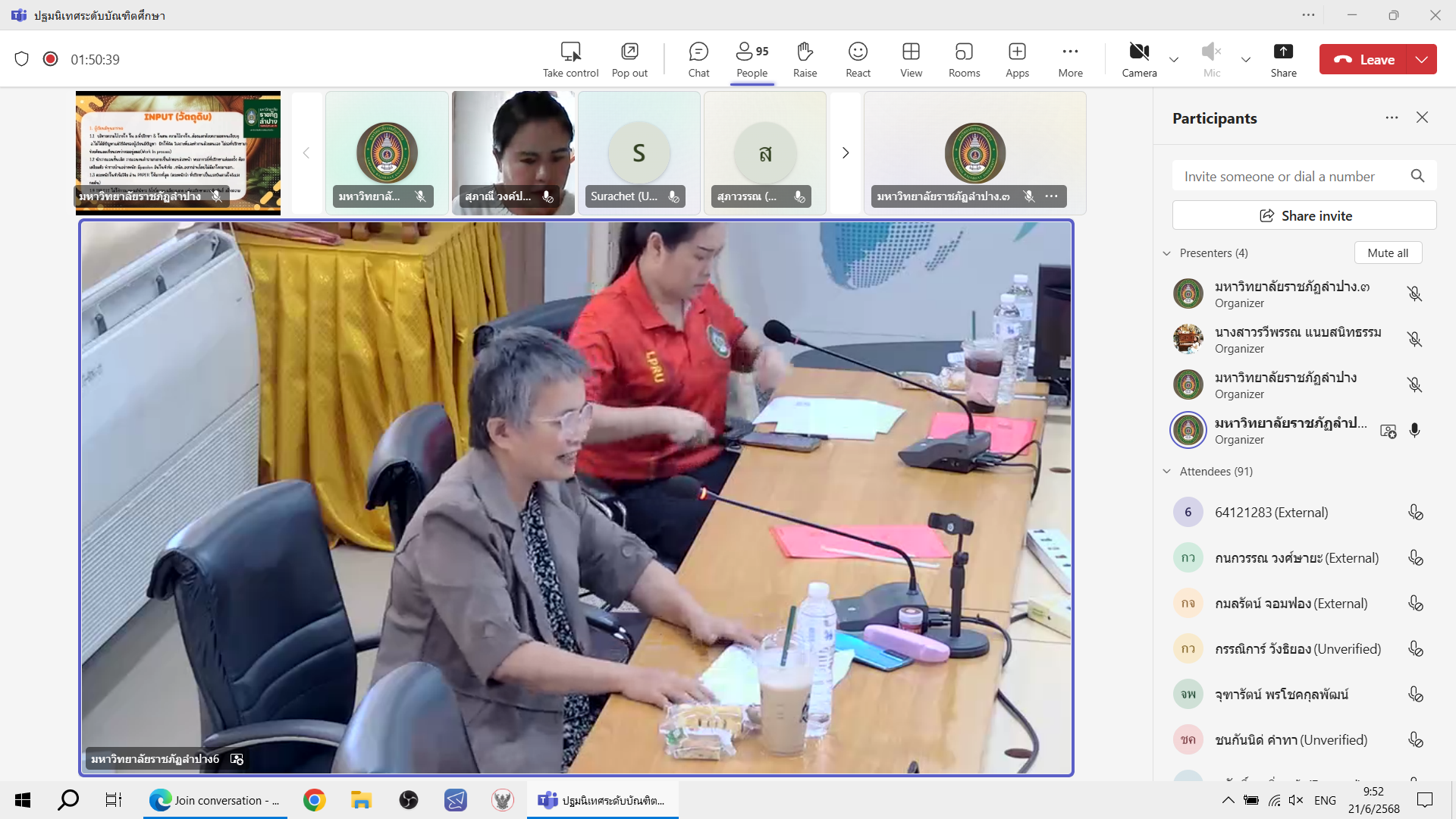
Task: Open options on มหาวิทยาลัยราชภัฏลำปาง.๓ tile
Action: [1051, 196]
